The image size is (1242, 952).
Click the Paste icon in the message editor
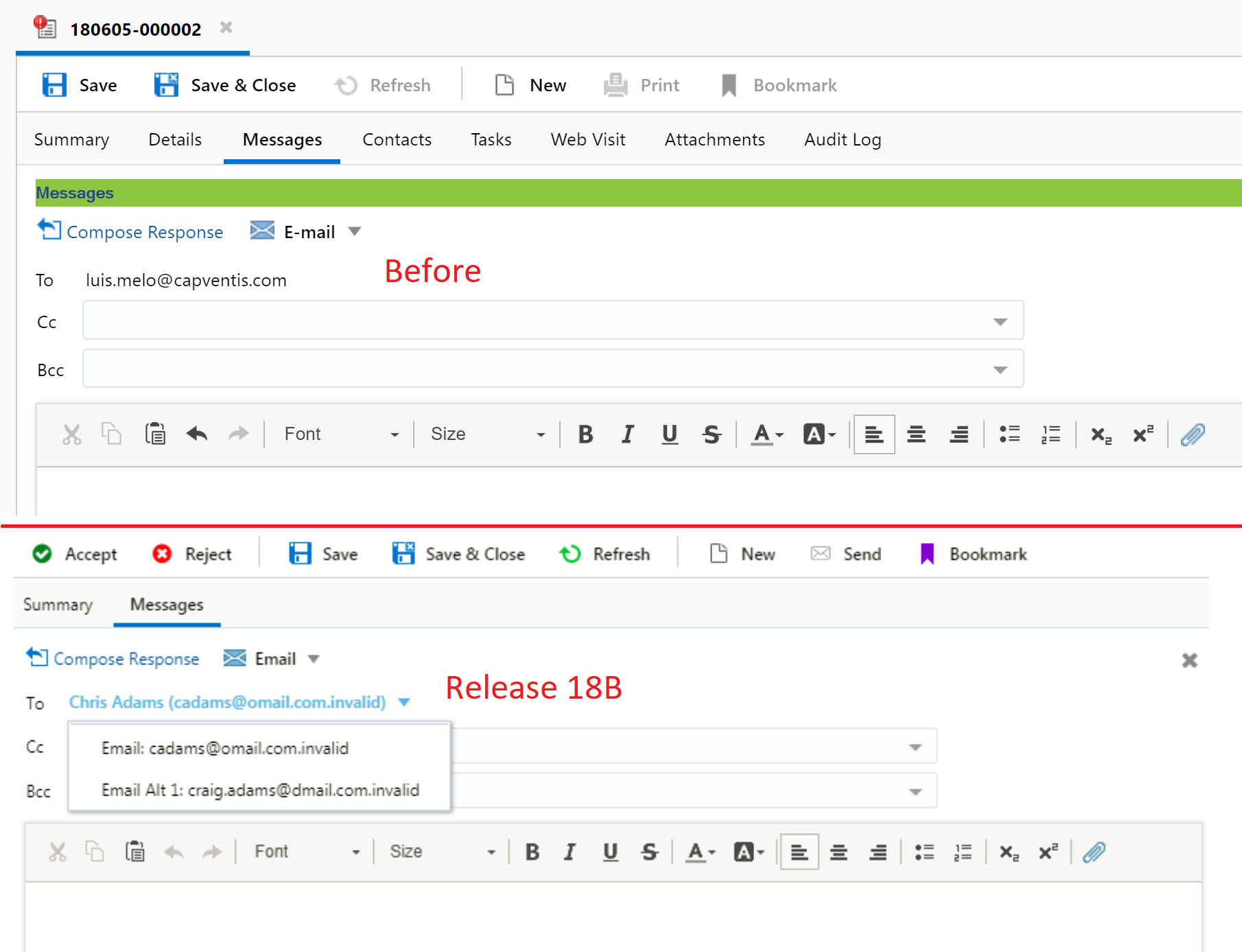pos(155,434)
